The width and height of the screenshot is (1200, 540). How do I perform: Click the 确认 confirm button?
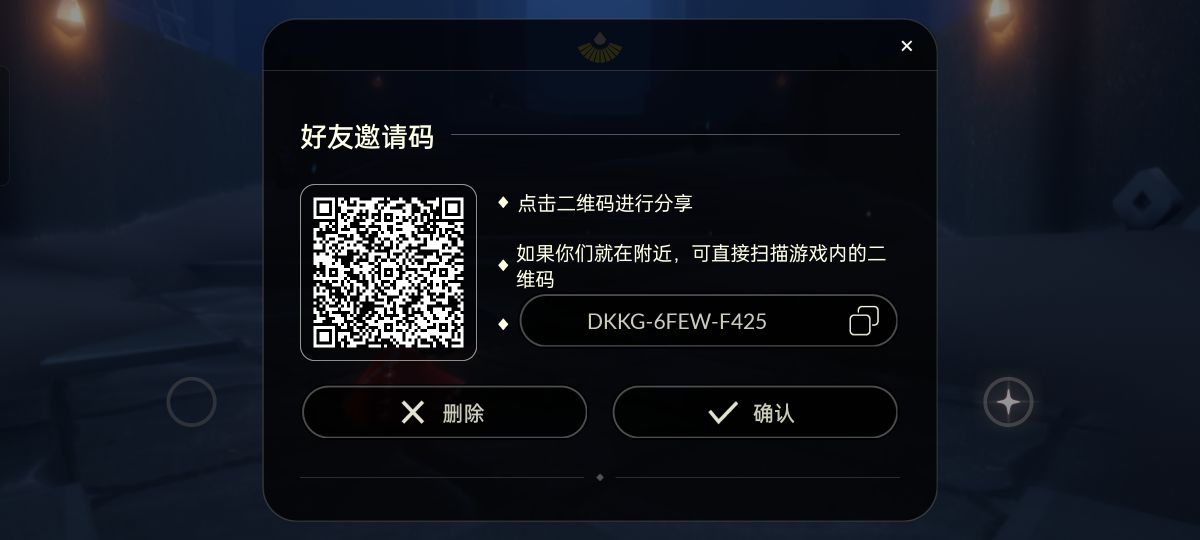tap(755, 412)
